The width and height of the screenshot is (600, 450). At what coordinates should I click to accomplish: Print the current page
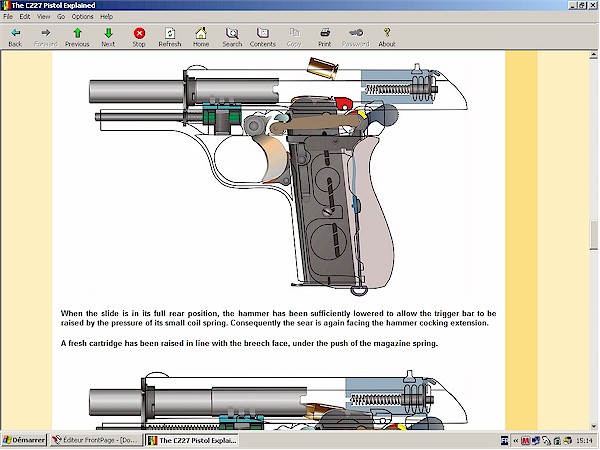point(324,38)
